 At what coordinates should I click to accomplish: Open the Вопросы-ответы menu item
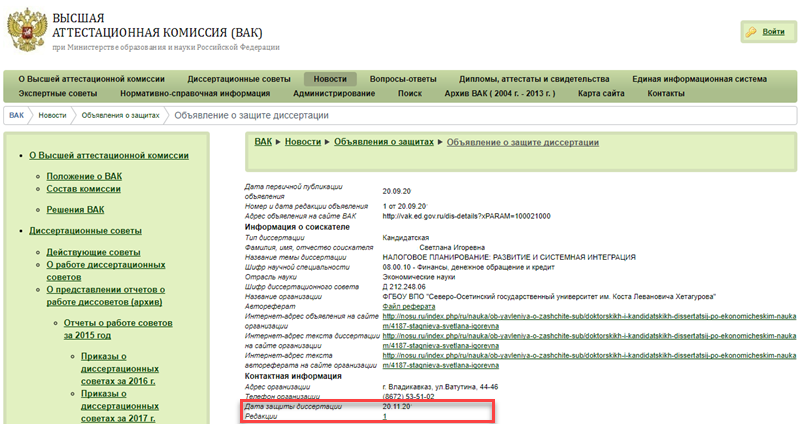pyautogui.click(x=402, y=78)
